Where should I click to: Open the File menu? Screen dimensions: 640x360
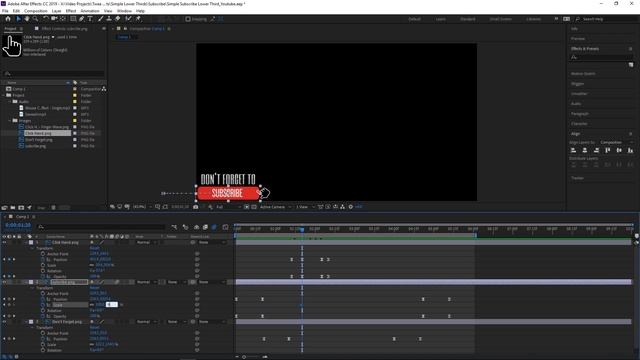(x=5, y=11)
